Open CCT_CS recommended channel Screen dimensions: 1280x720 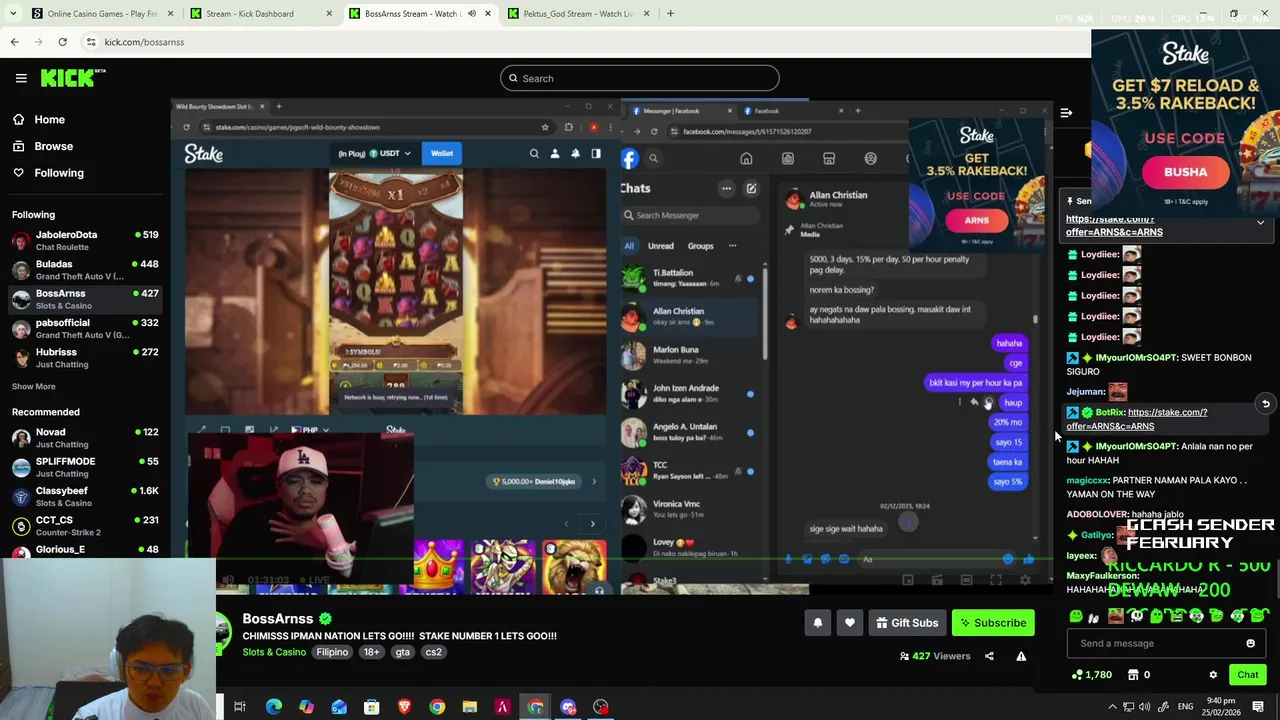point(85,526)
